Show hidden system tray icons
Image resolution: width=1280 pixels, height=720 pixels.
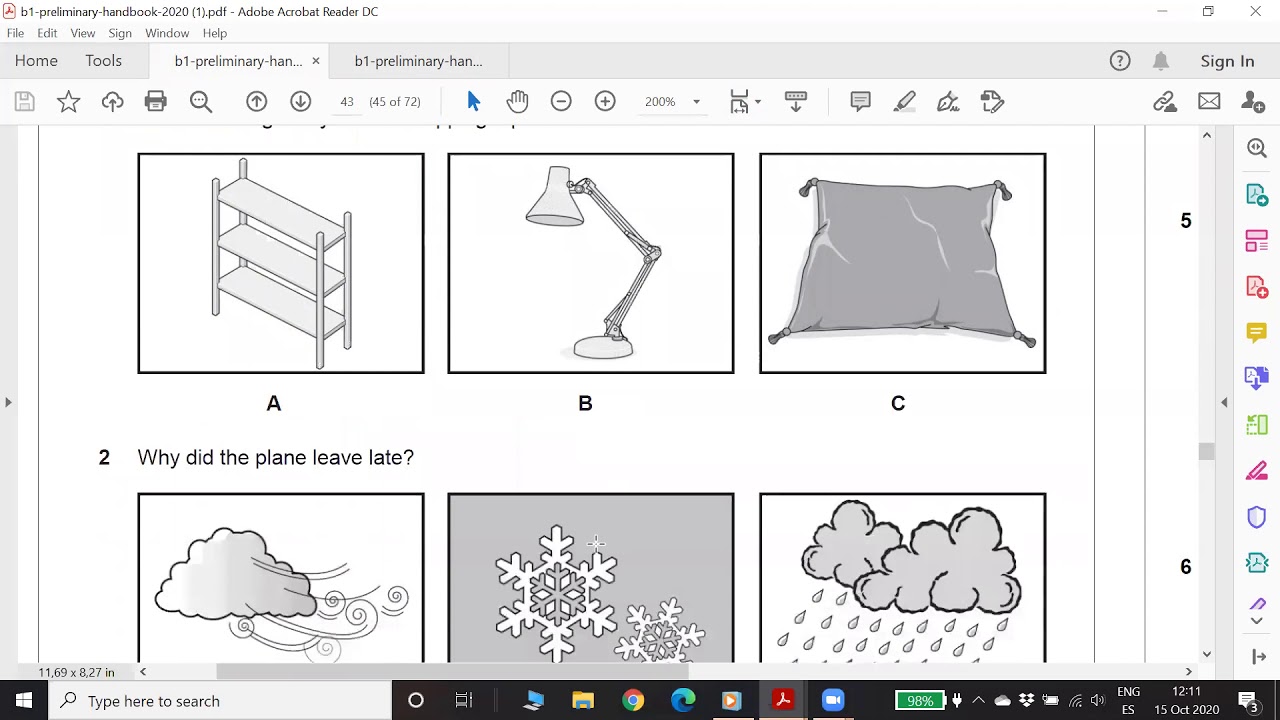978,701
